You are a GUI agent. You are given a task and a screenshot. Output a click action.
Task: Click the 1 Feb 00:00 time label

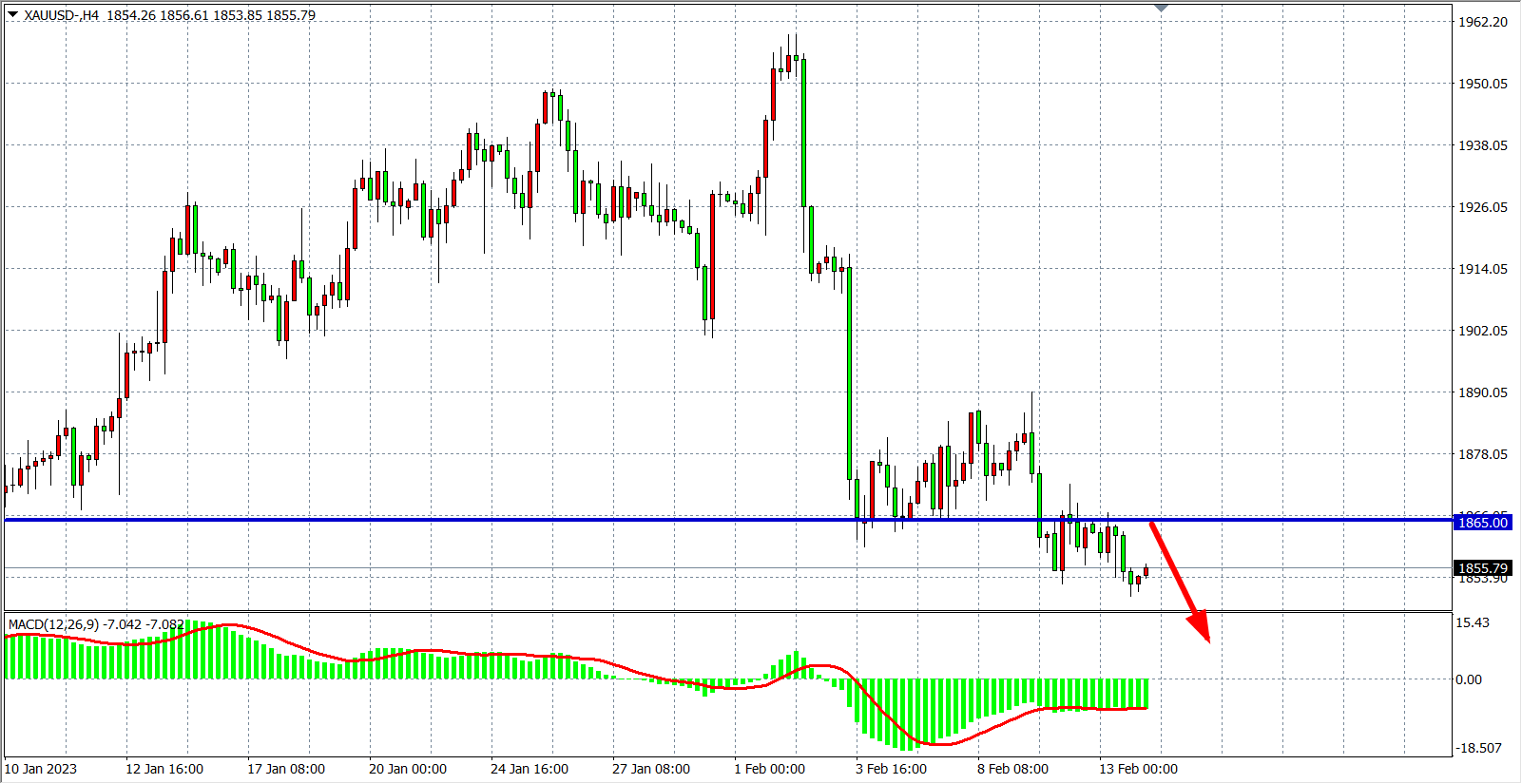pos(769,769)
